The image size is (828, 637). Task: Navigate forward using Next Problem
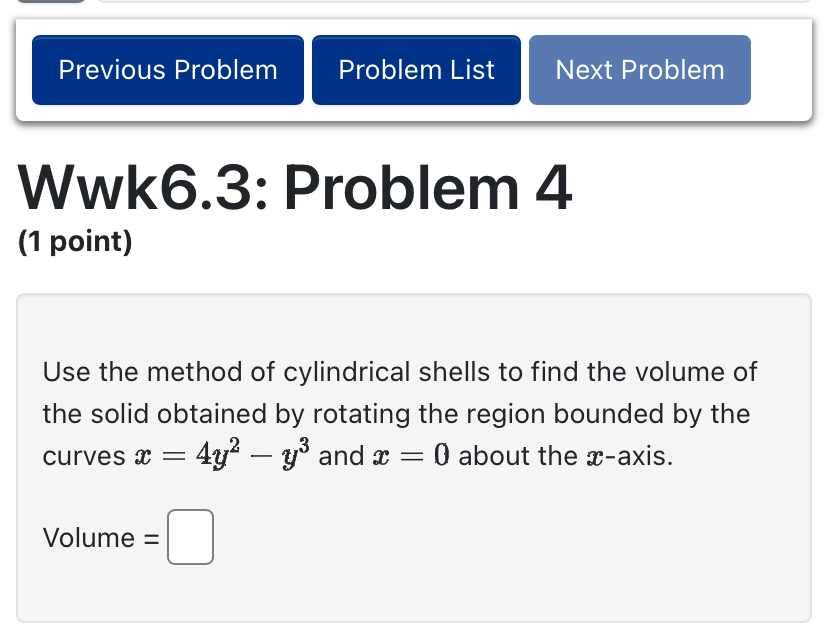click(639, 69)
